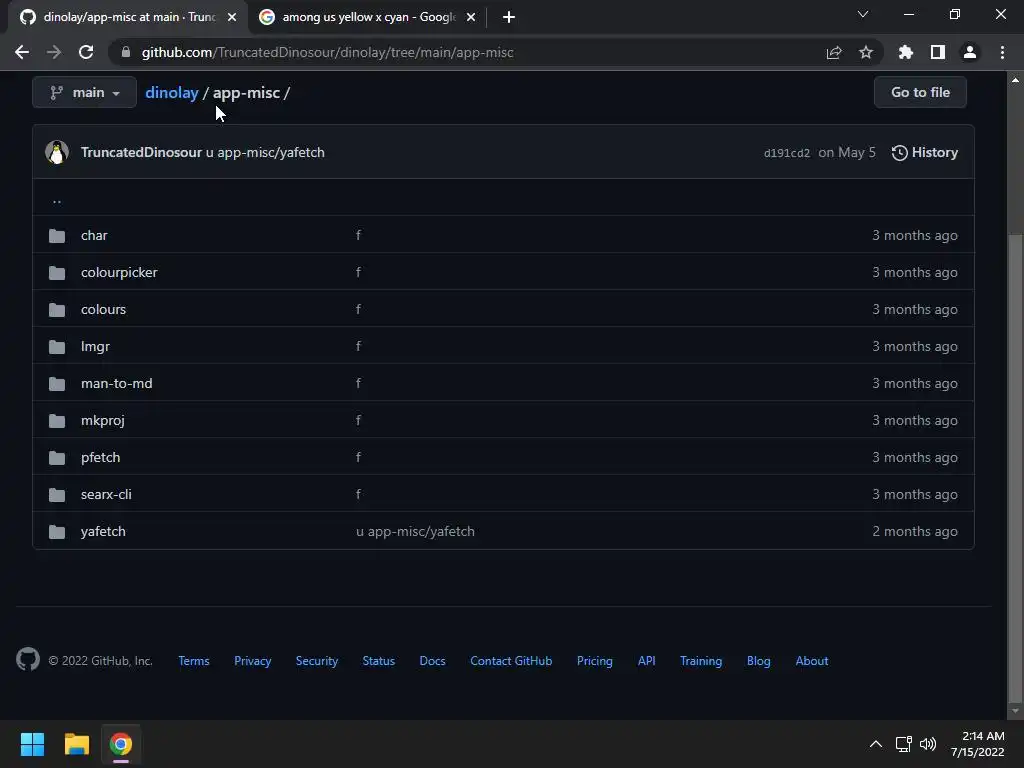Open the Terms footer link
The image size is (1024, 768).
coord(194,661)
